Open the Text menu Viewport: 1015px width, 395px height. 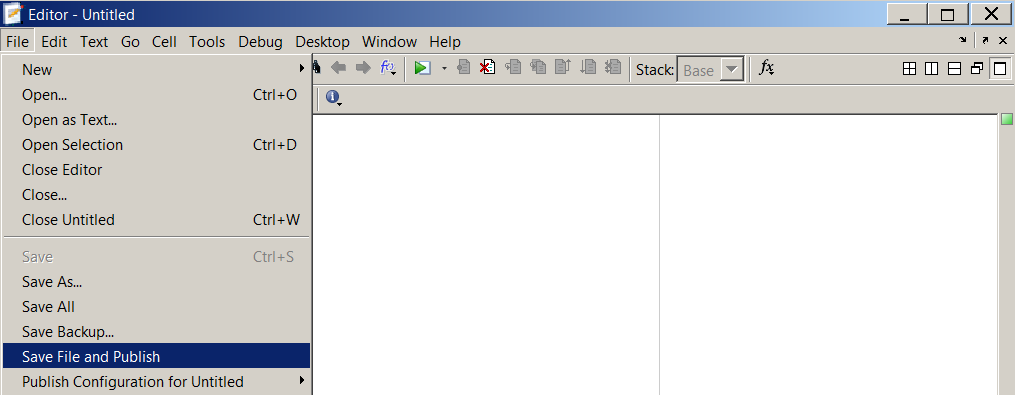click(x=94, y=41)
